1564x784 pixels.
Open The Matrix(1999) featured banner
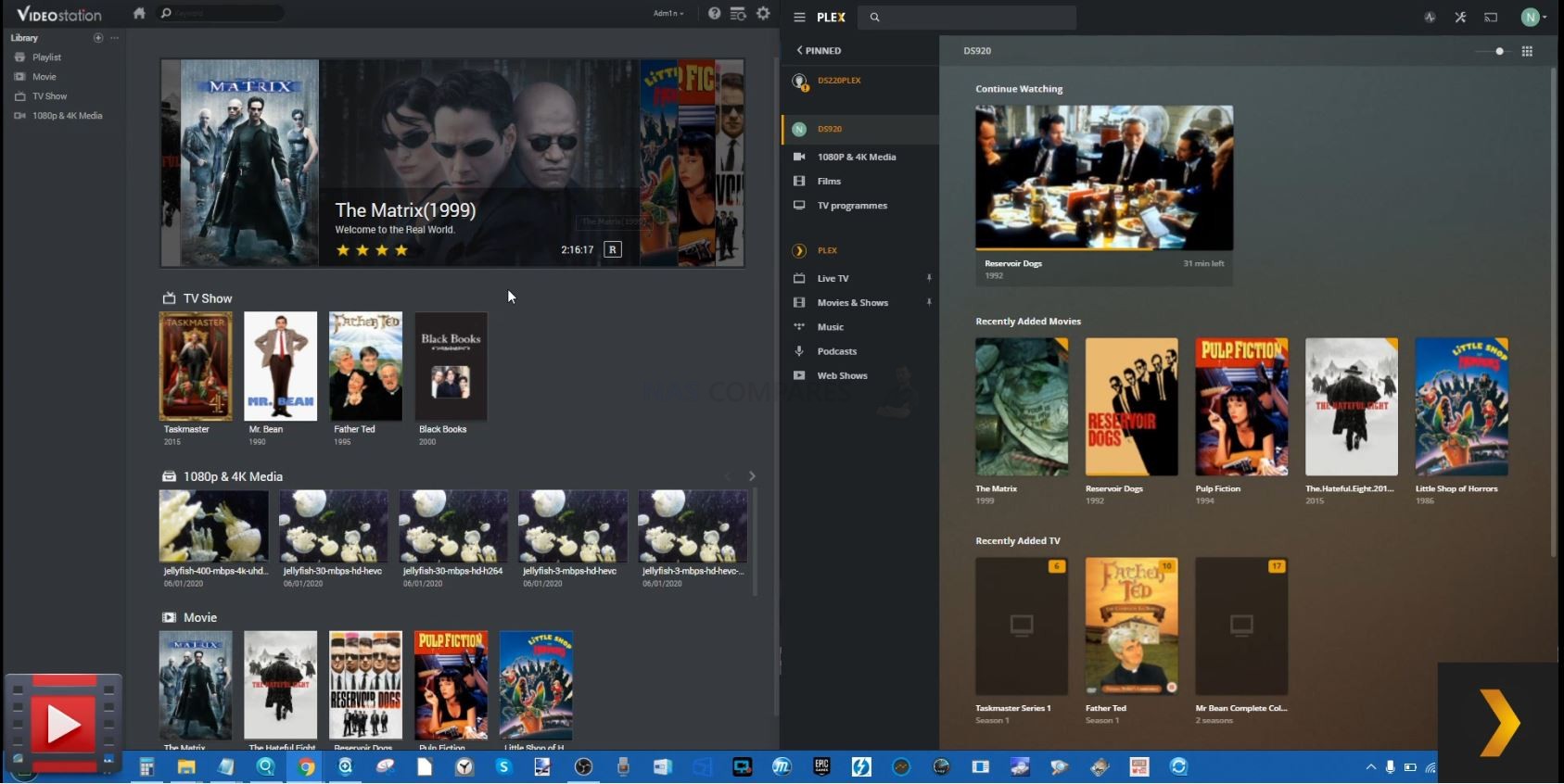click(452, 163)
